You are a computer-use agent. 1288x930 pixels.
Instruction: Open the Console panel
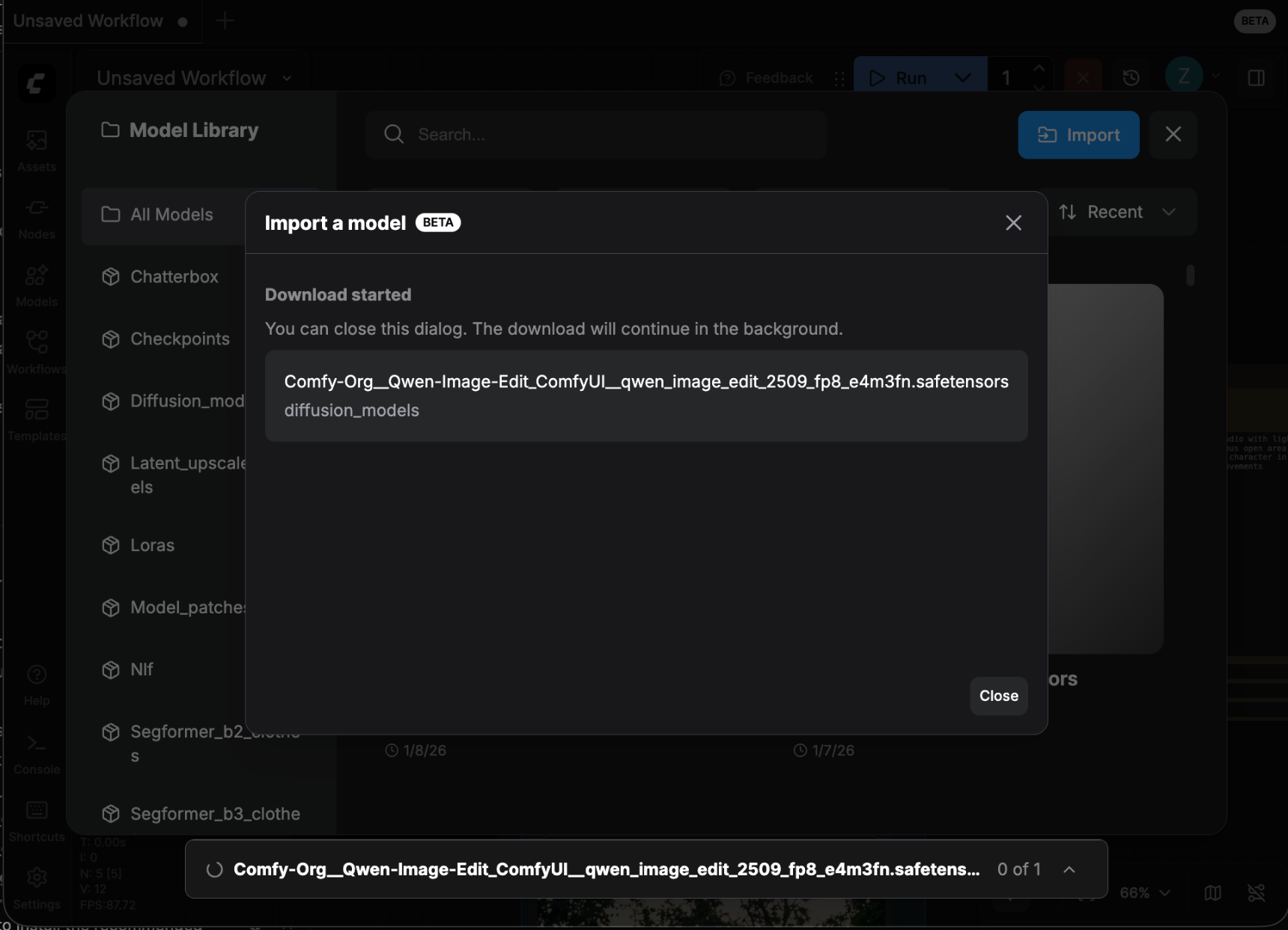(35, 750)
